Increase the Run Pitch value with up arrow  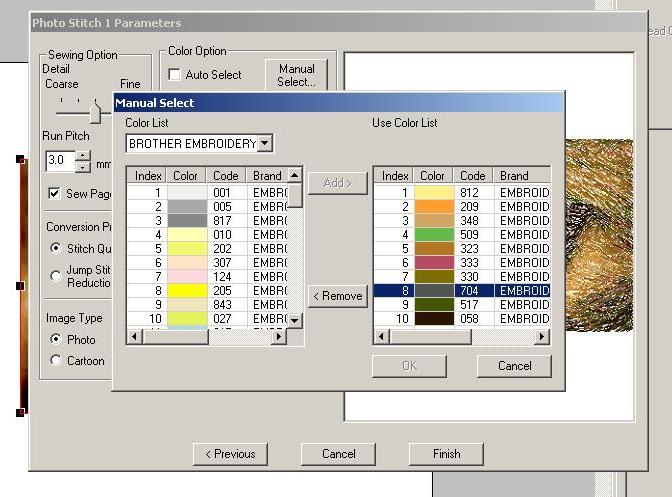82,155
